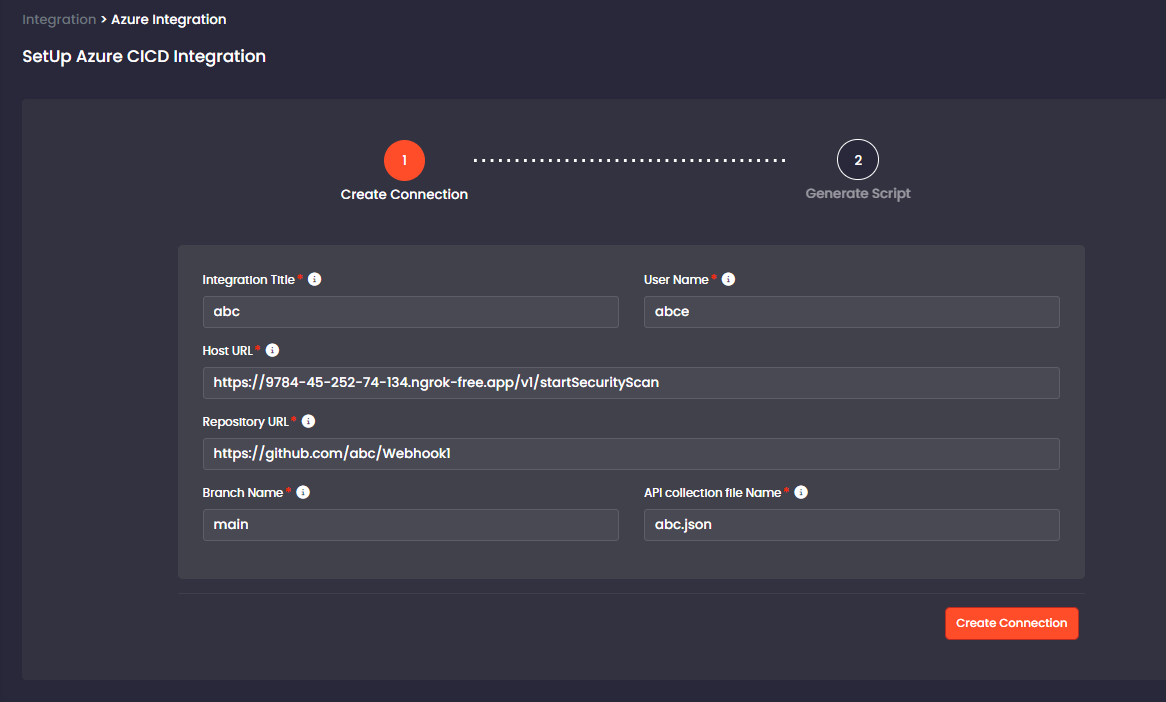
Task: Click the API collection file Name label
Action: pos(712,493)
